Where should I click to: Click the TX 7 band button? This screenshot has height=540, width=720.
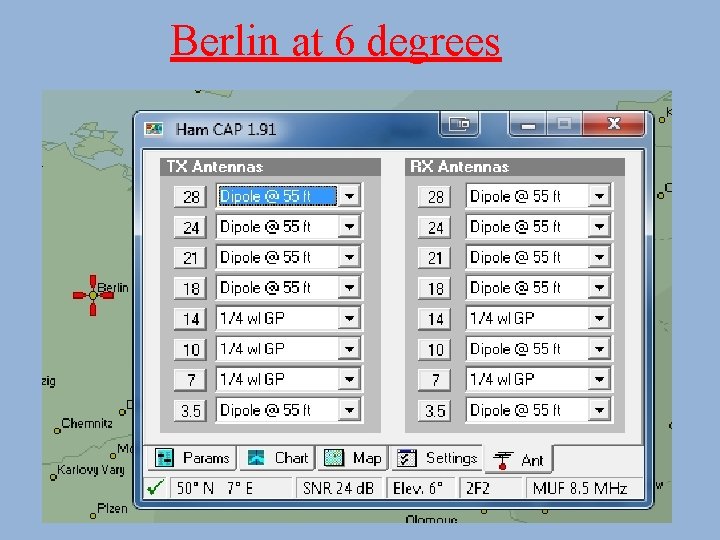point(191,380)
